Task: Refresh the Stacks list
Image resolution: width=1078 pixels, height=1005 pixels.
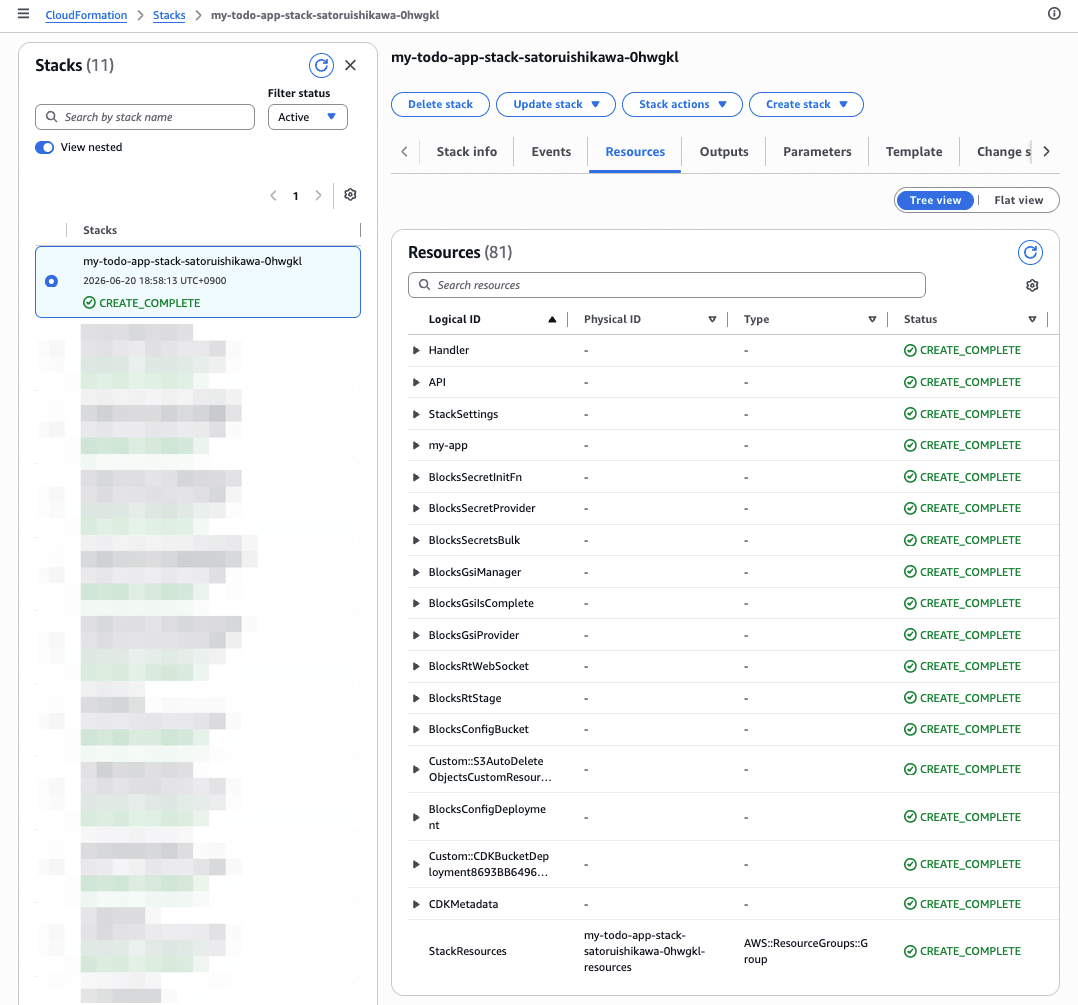Action: (321, 65)
